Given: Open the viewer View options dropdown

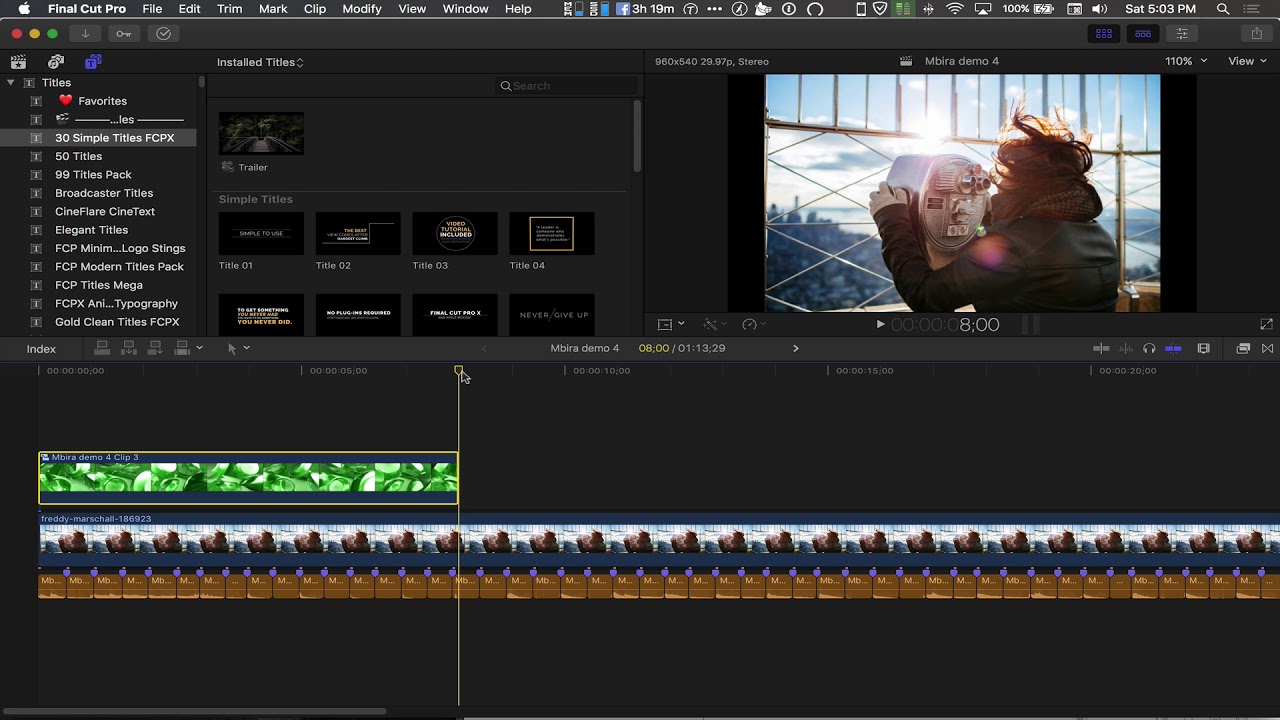Looking at the screenshot, I should (x=1248, y=61).
